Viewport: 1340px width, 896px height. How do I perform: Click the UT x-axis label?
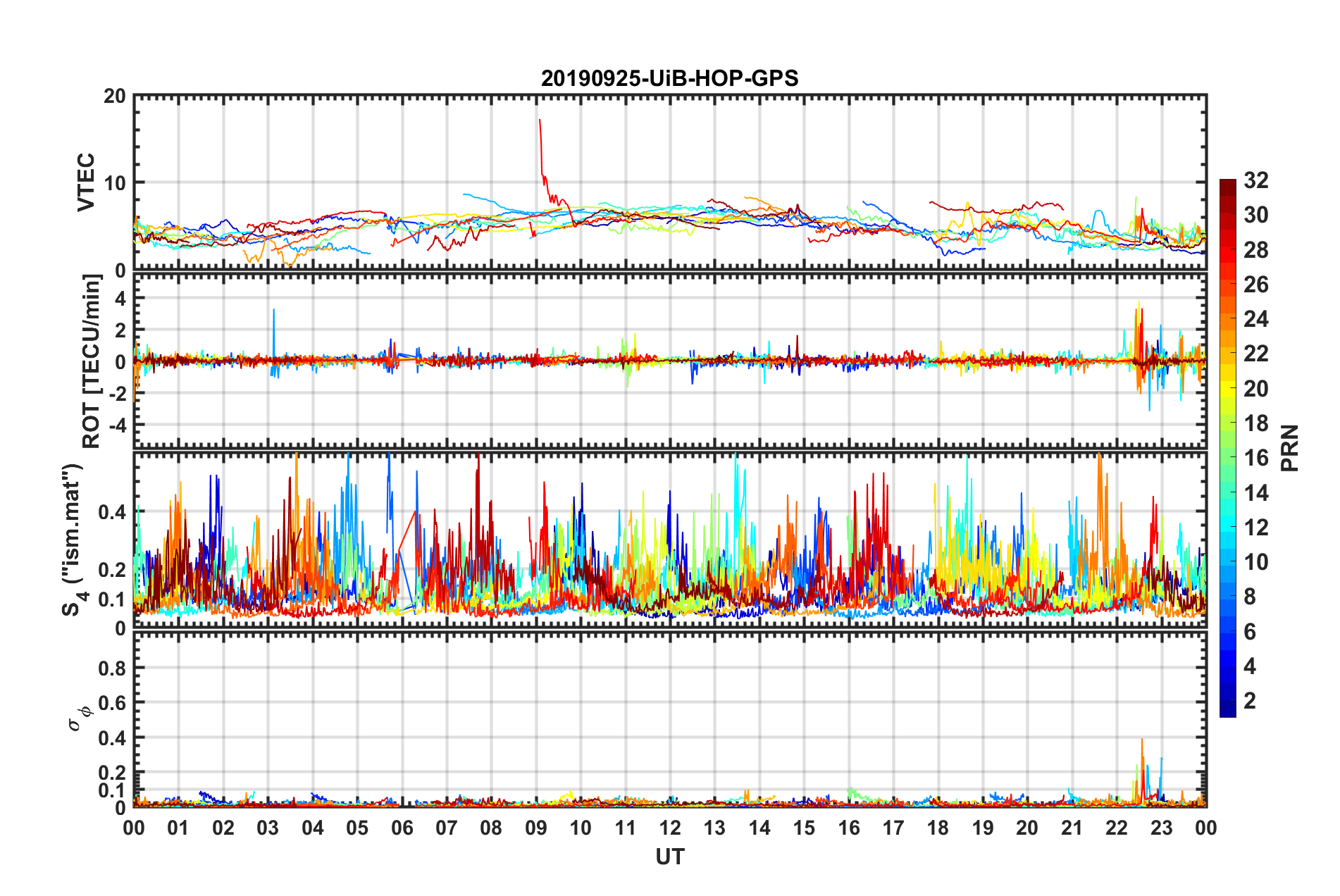coord(669,857)
